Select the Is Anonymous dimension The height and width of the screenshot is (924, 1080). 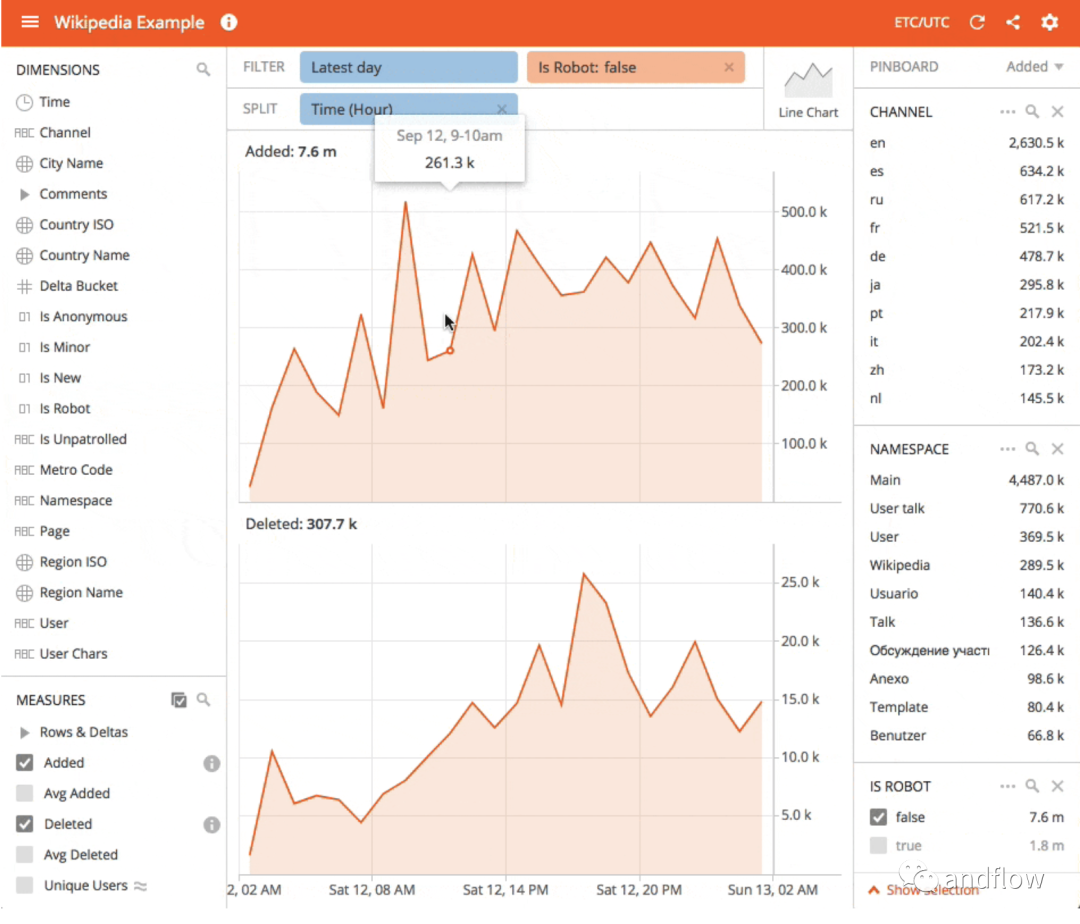pyautogui.click(x=83, y=317)
